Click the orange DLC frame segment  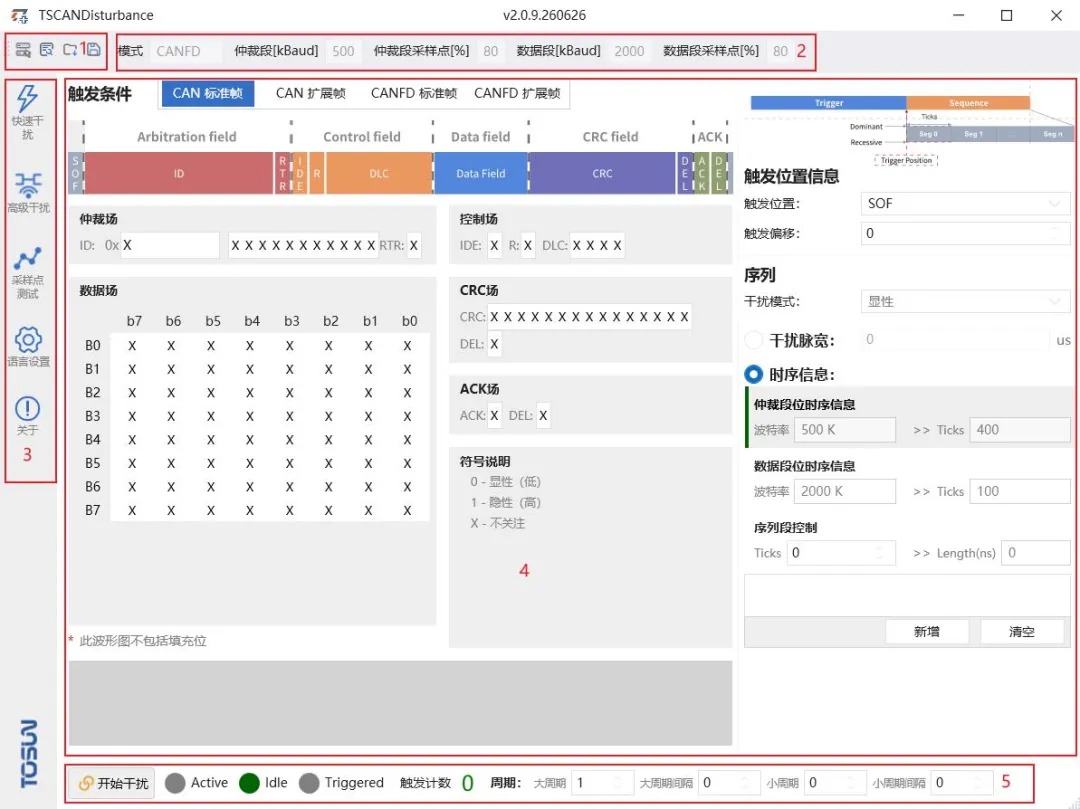(379, 174)
